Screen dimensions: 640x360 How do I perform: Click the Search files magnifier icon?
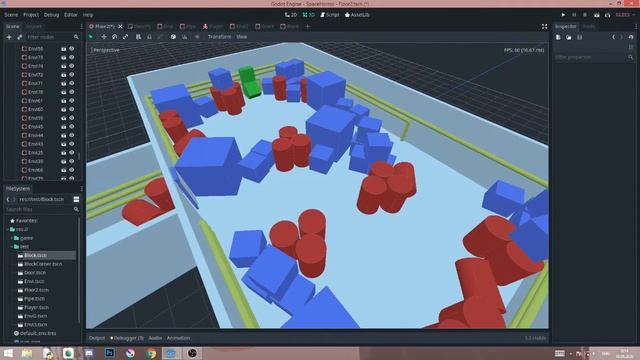76,209
